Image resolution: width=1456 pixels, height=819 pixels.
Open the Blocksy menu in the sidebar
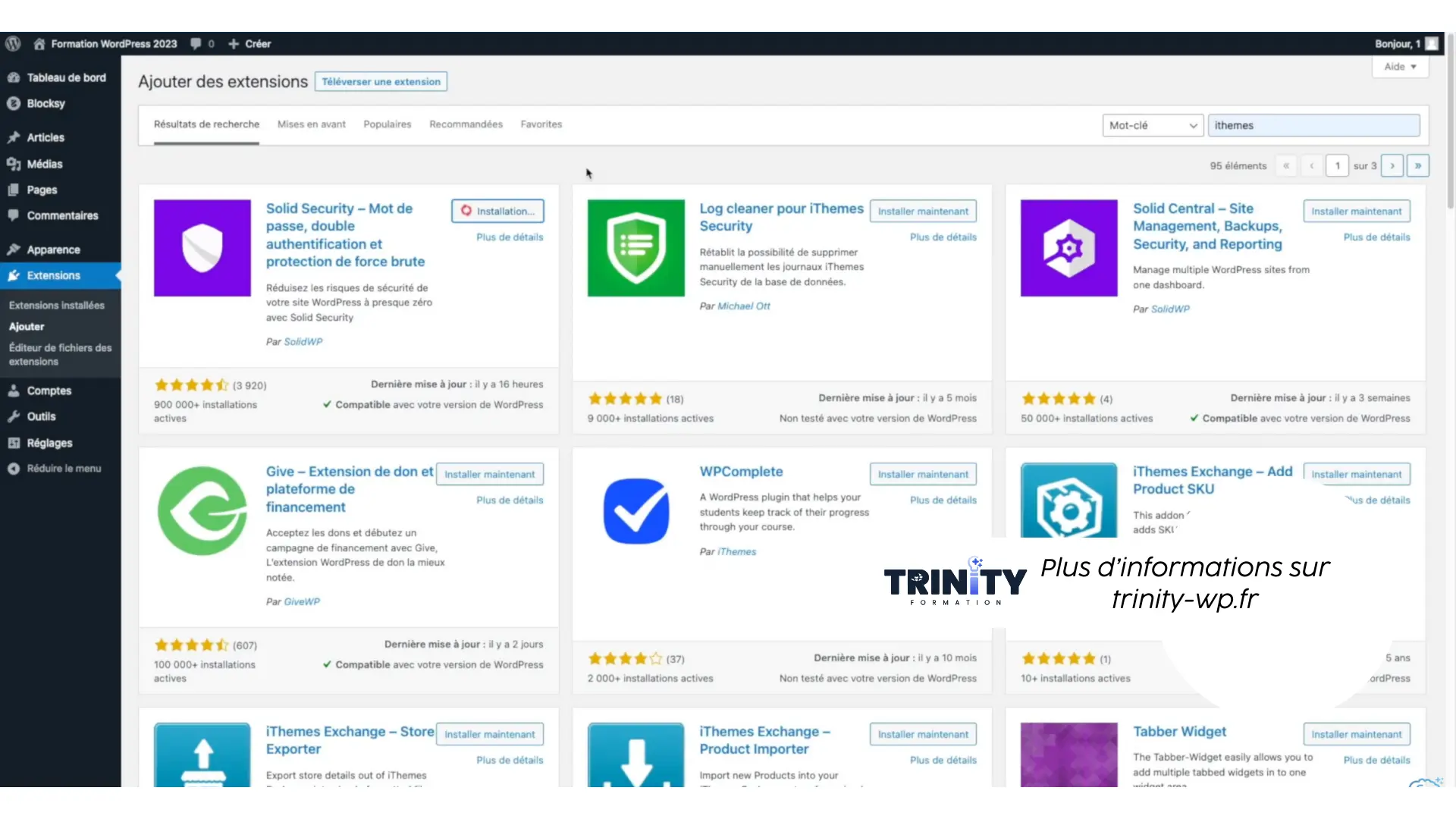click(45, 103)
